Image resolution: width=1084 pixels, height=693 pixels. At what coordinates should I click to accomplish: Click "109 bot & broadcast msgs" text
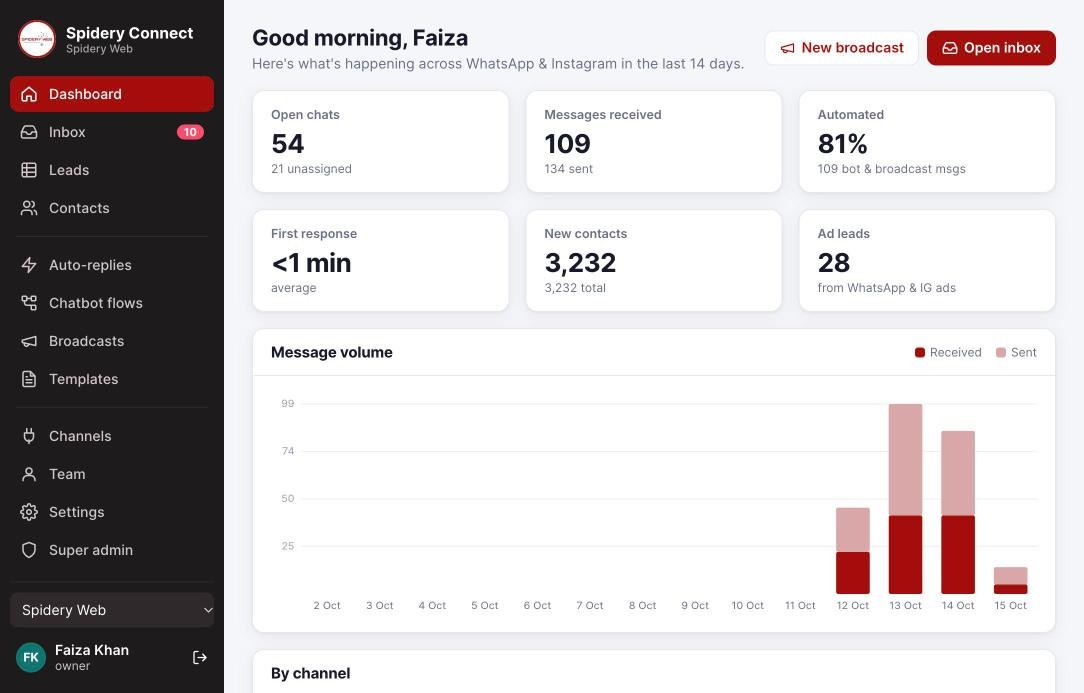[x=891, y=169]
